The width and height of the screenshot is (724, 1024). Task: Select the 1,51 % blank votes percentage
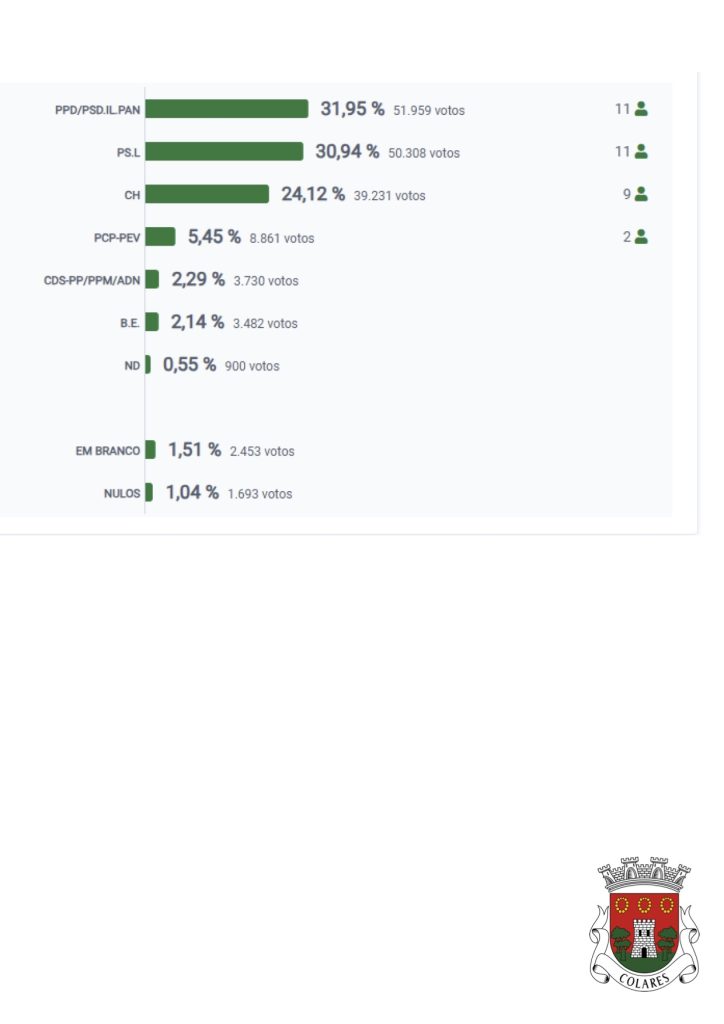[x=194, y=450]
